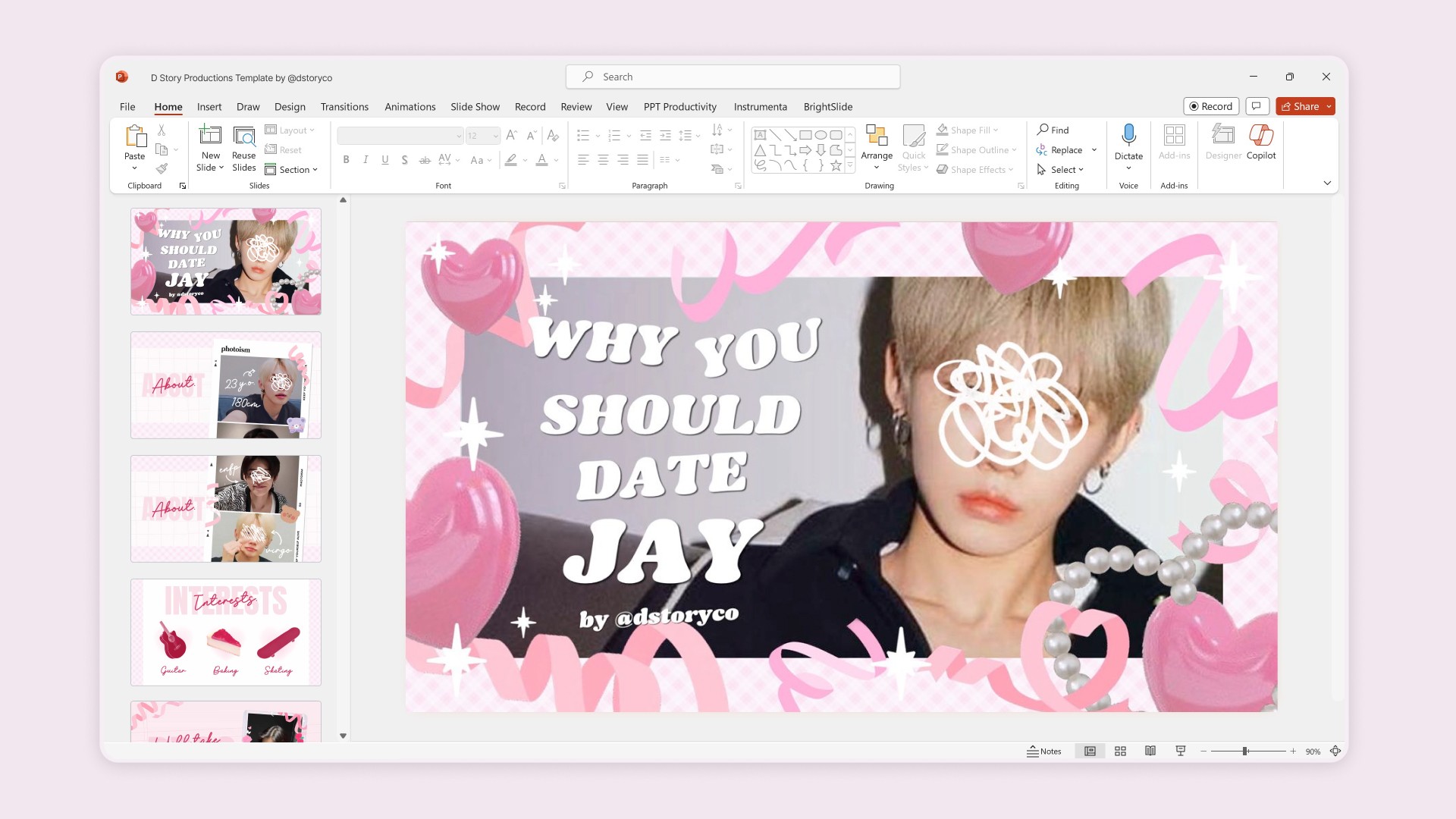Screen dimensions: 1456x819
Task: Toggle Bold formatting
Action: coord(346,160)
